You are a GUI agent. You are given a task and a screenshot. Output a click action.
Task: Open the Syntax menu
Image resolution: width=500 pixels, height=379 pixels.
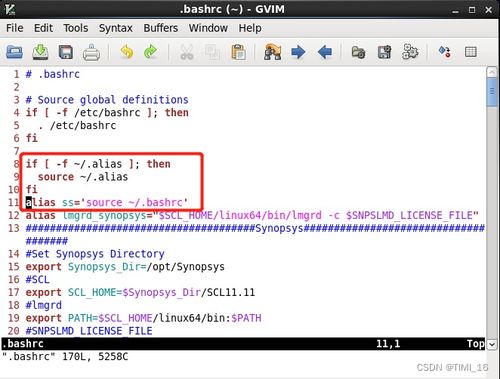pyautogui.click(x=116, y=28)
